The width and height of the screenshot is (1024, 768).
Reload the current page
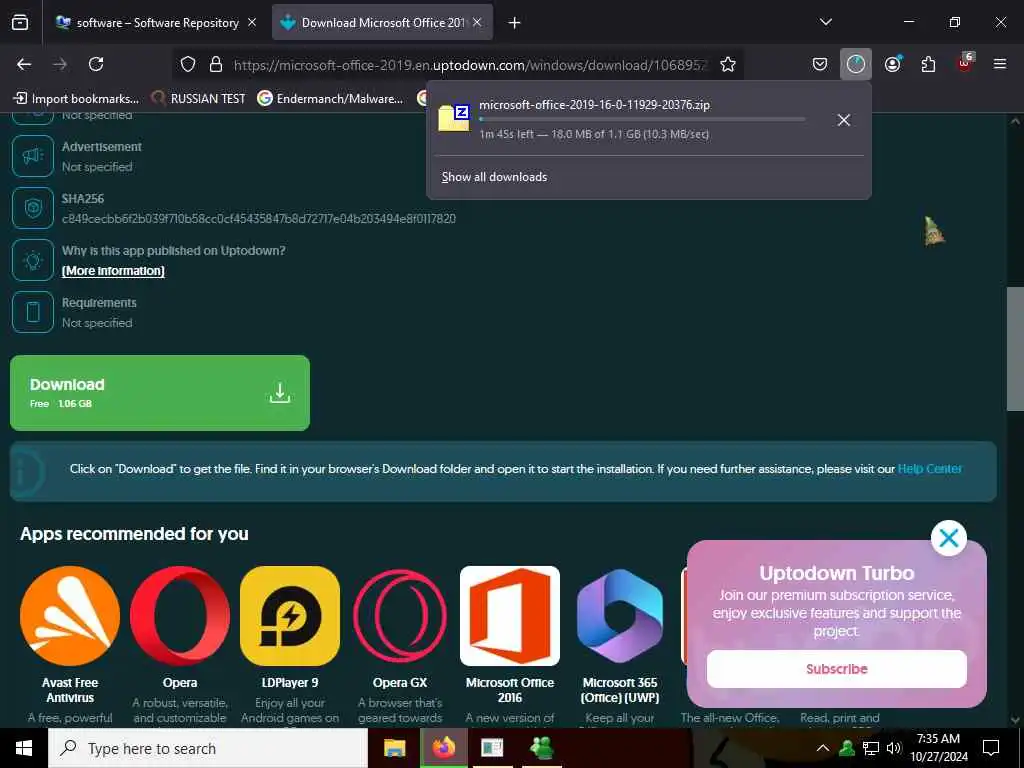96,64
